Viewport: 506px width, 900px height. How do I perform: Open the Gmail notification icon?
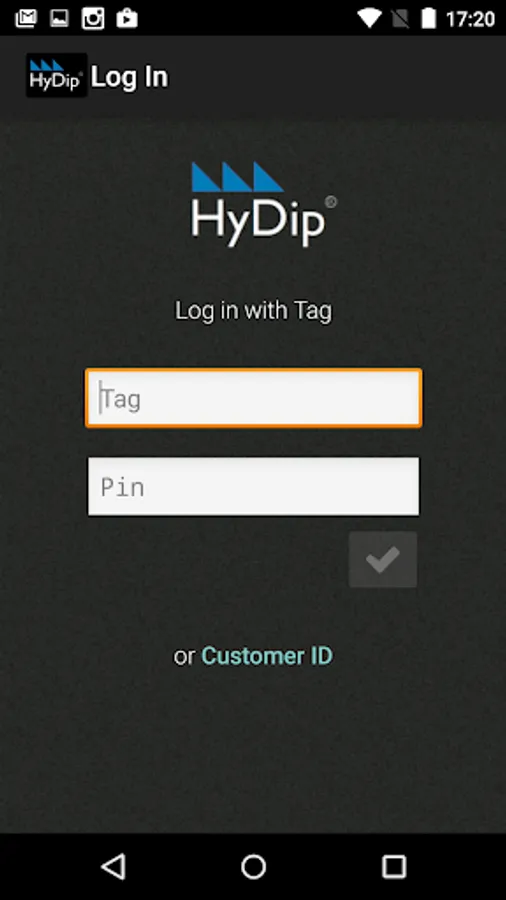(x=26, y=18)
